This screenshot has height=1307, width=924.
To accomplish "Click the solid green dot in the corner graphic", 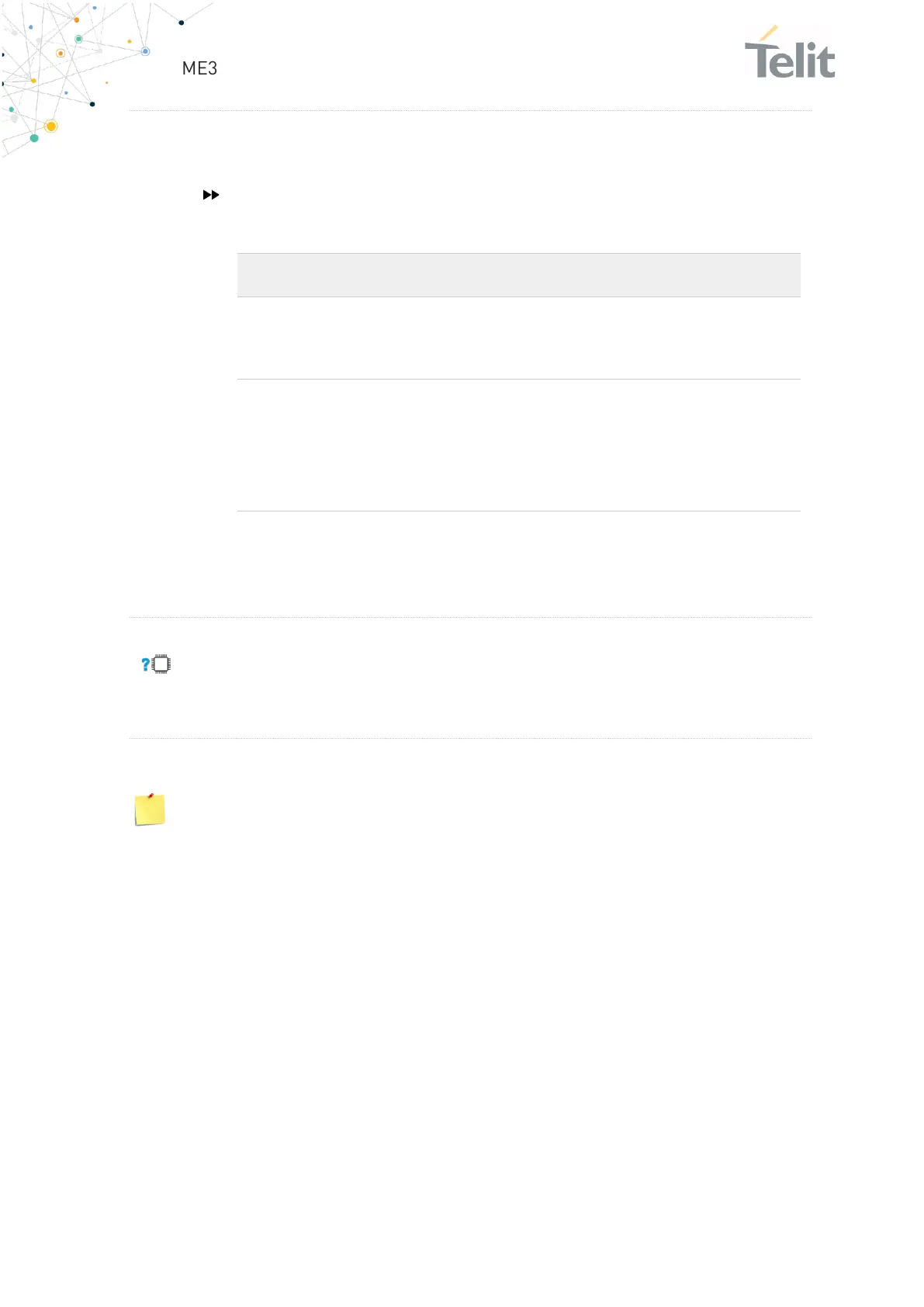I will 34,138.
